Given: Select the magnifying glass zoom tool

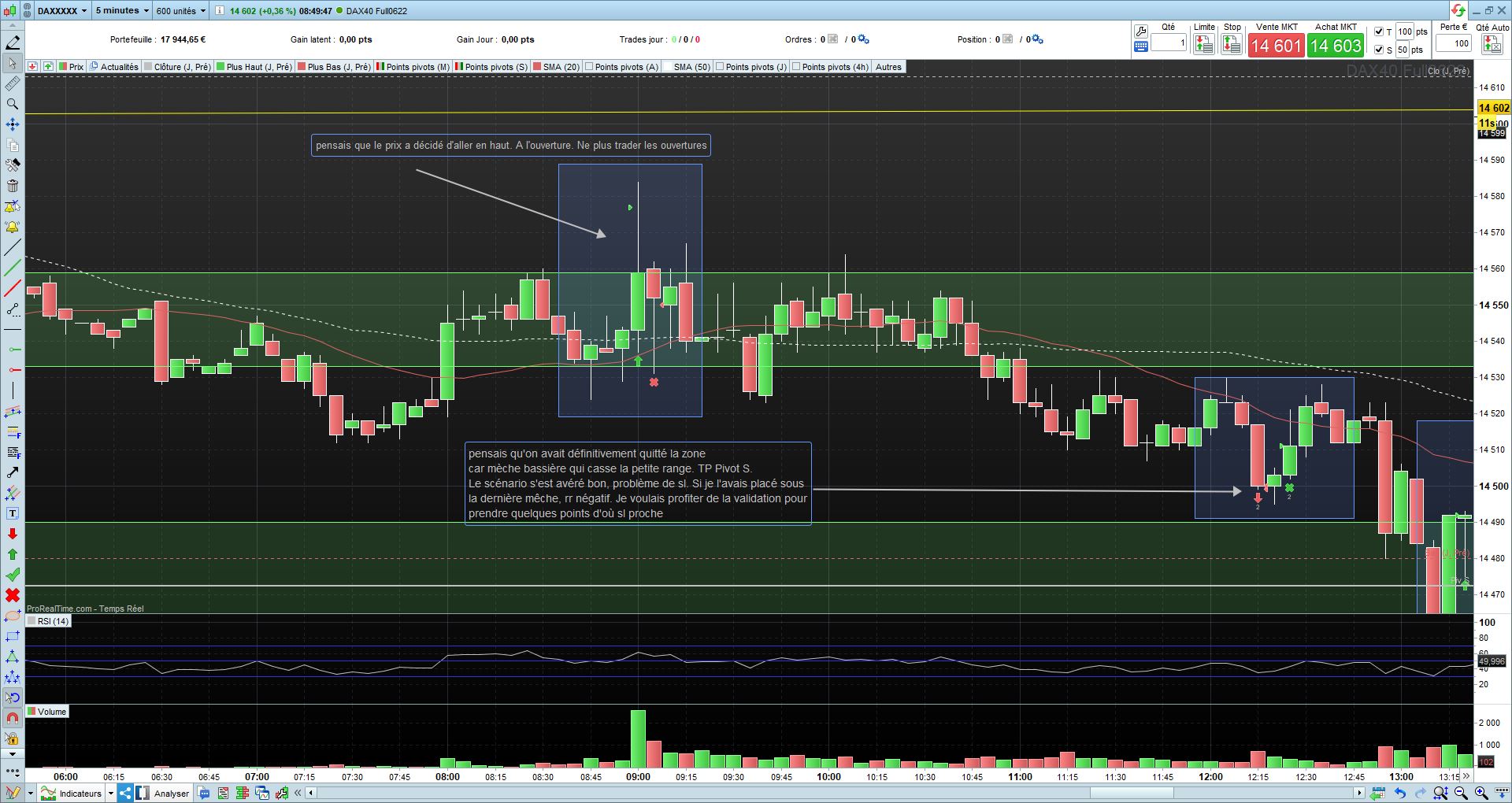Looking at the screenshot, I should point(12,104).
